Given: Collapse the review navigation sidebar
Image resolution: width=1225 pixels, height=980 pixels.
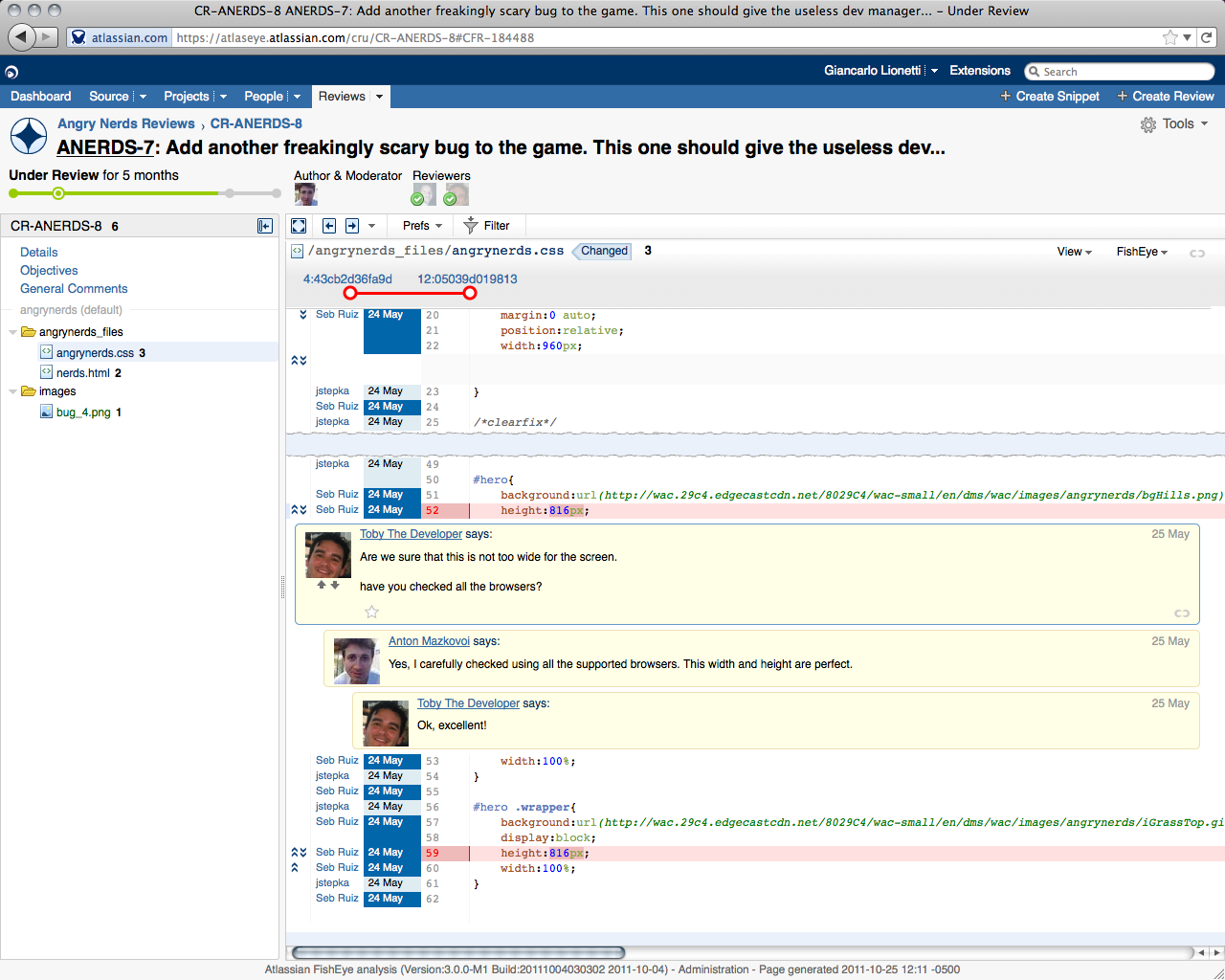Looking at the screenshot, I should click(x=265, y=226).
